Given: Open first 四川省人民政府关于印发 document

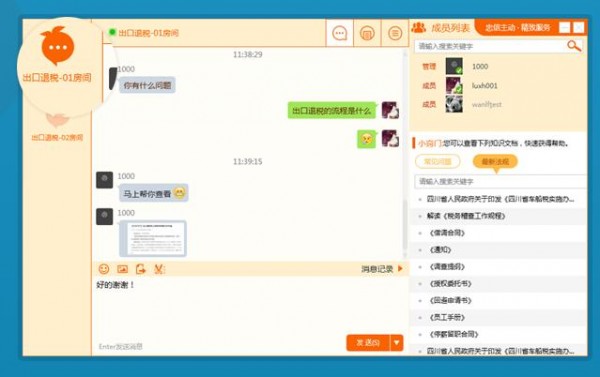Looking at the screenshot, I should click(500, 199).
